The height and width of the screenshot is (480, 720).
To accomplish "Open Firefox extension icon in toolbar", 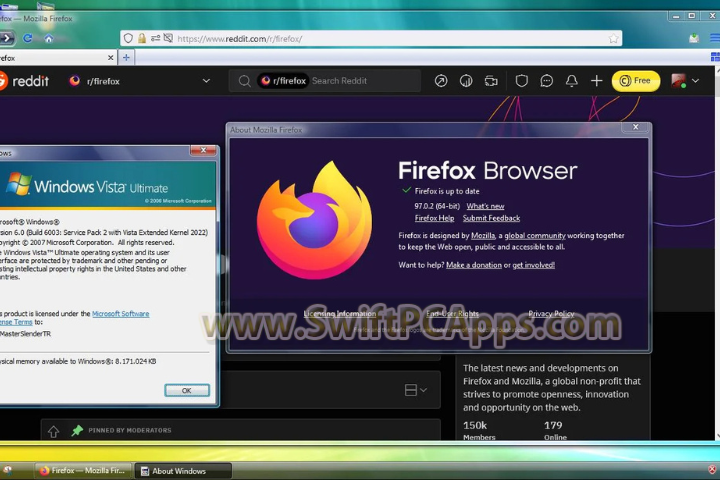I will [x=694, y=38].
